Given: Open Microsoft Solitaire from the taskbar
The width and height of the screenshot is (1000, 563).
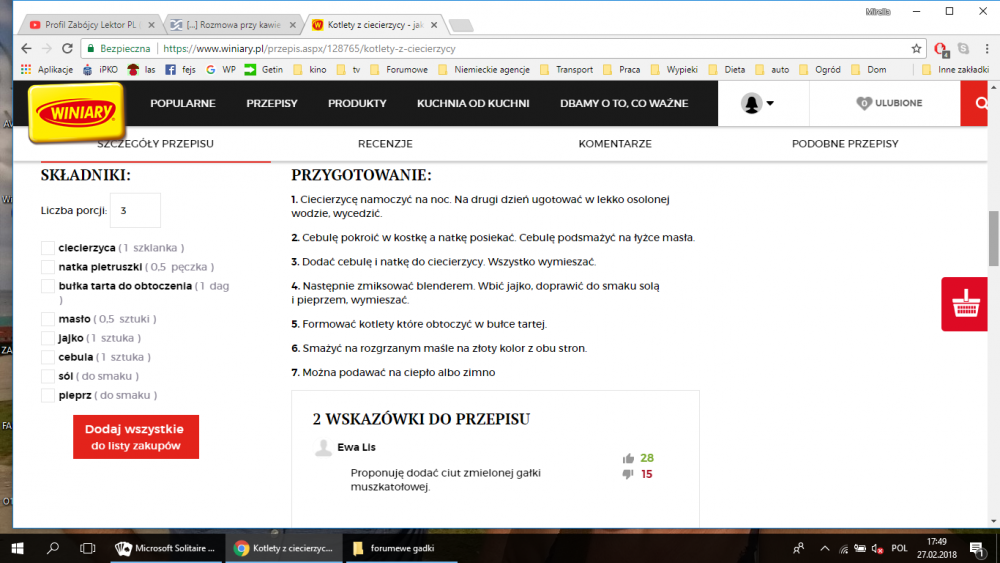Looking at the screenshot, I should click(x=165, y=548).
